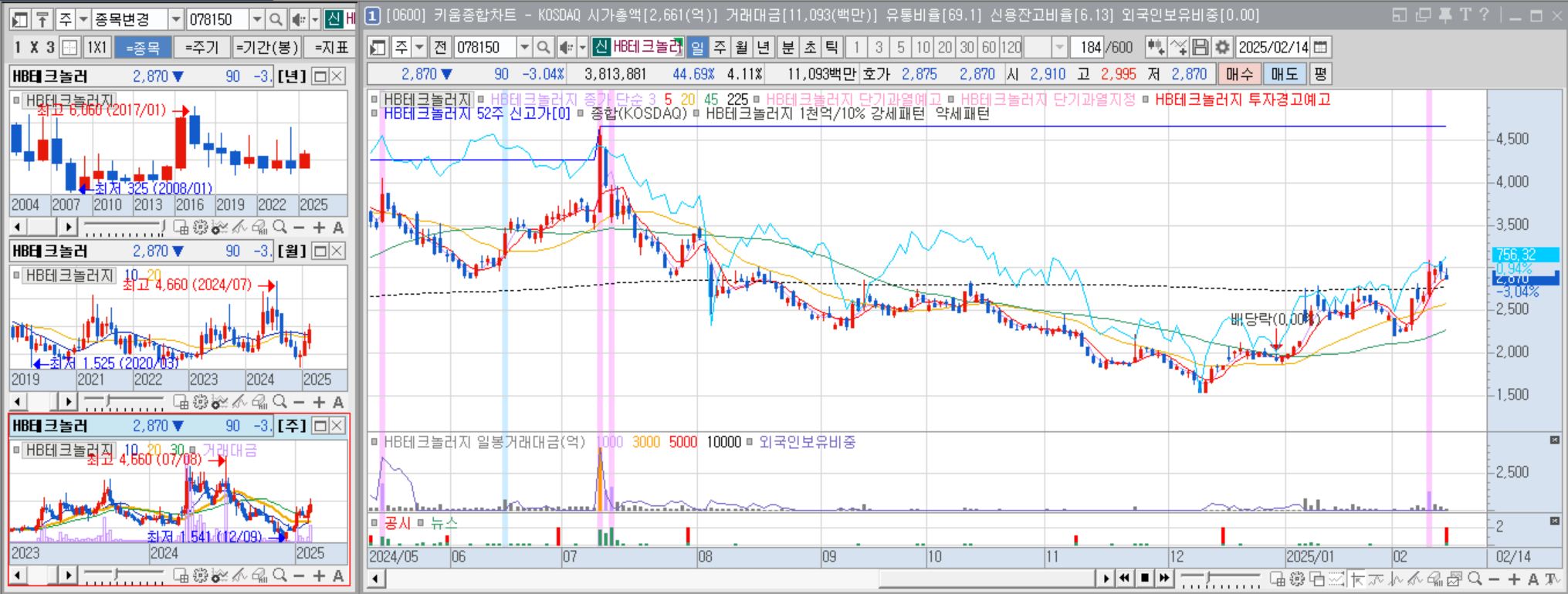The width and height of the screenshot is (1568, 594).
Task: Click the green 신 badge beside HB테크놀러 name
Action: (x=601, y=48)
